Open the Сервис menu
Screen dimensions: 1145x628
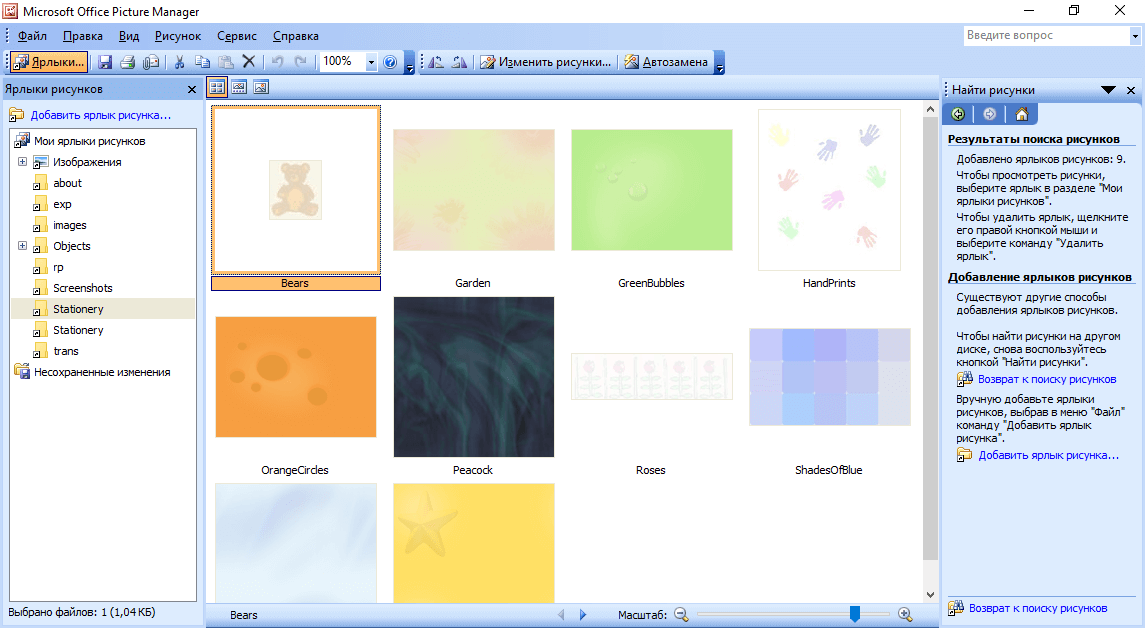pyautogui.click(x=236, y=36)
